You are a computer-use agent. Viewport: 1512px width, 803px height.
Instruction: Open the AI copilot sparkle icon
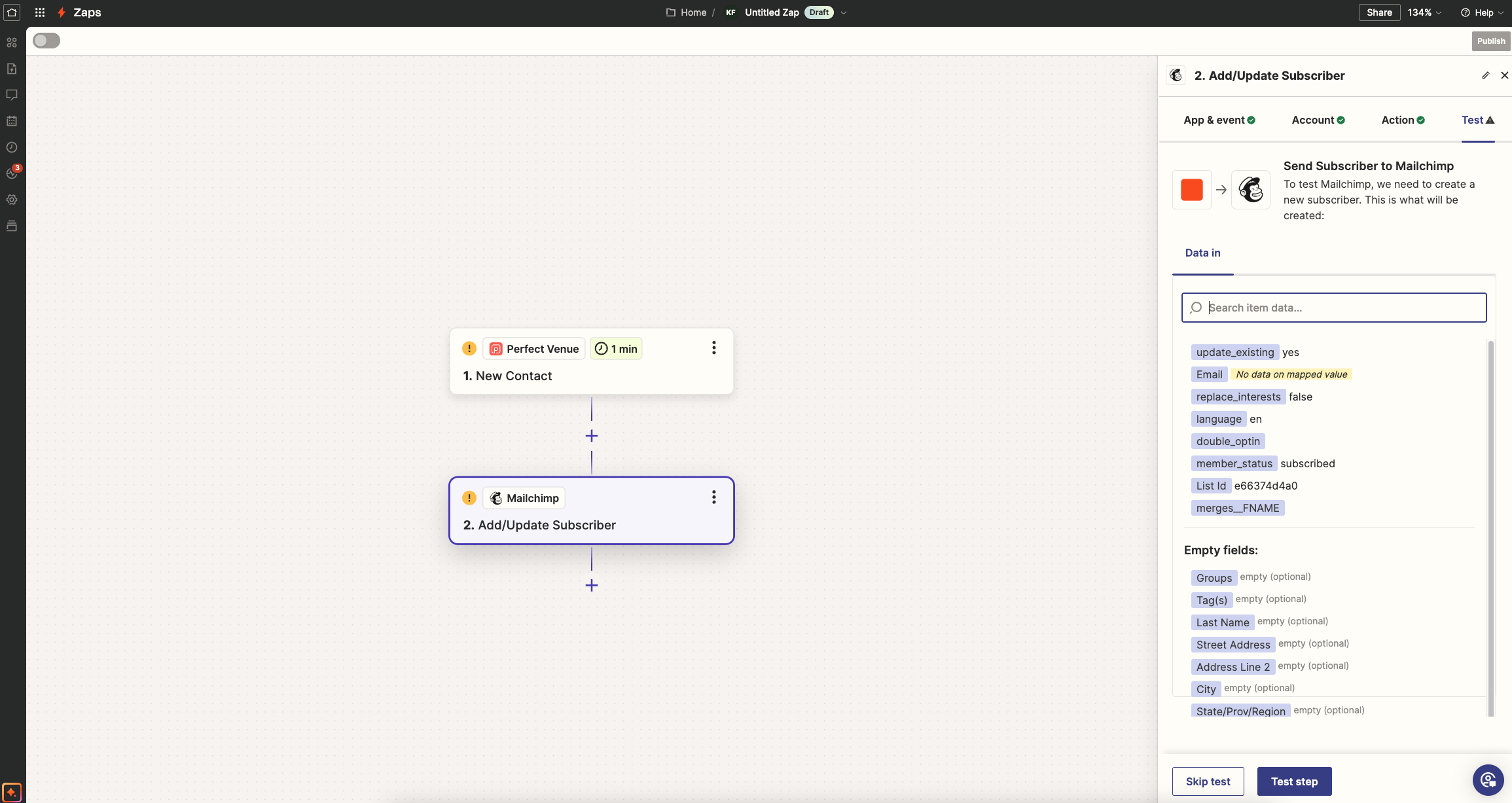(12, 792)
